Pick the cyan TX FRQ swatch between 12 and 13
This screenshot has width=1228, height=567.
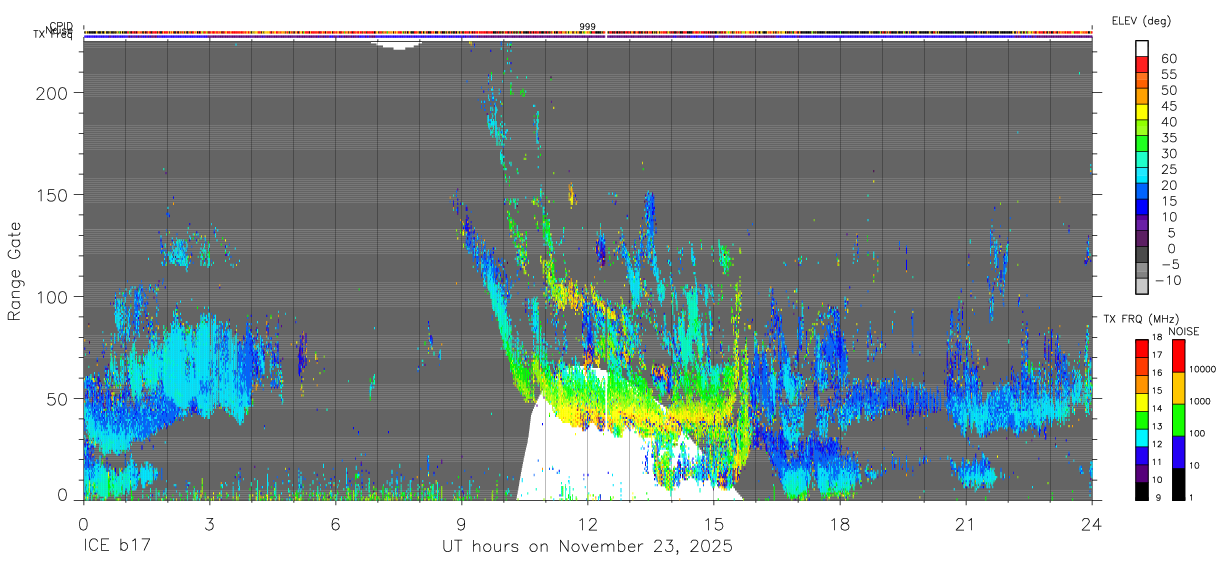1142,437
